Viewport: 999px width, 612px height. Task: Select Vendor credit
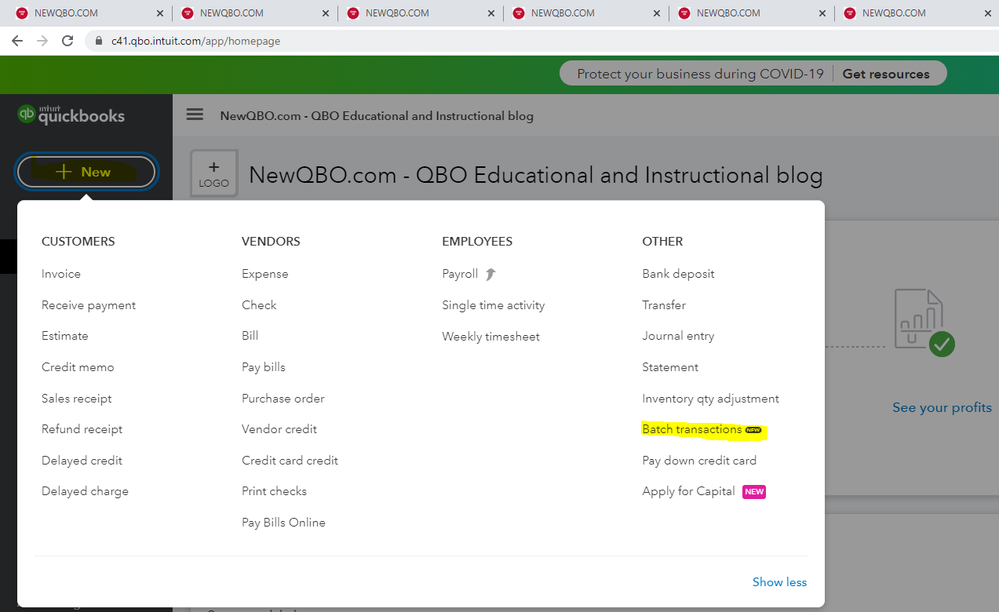click(x=279, y=429)
